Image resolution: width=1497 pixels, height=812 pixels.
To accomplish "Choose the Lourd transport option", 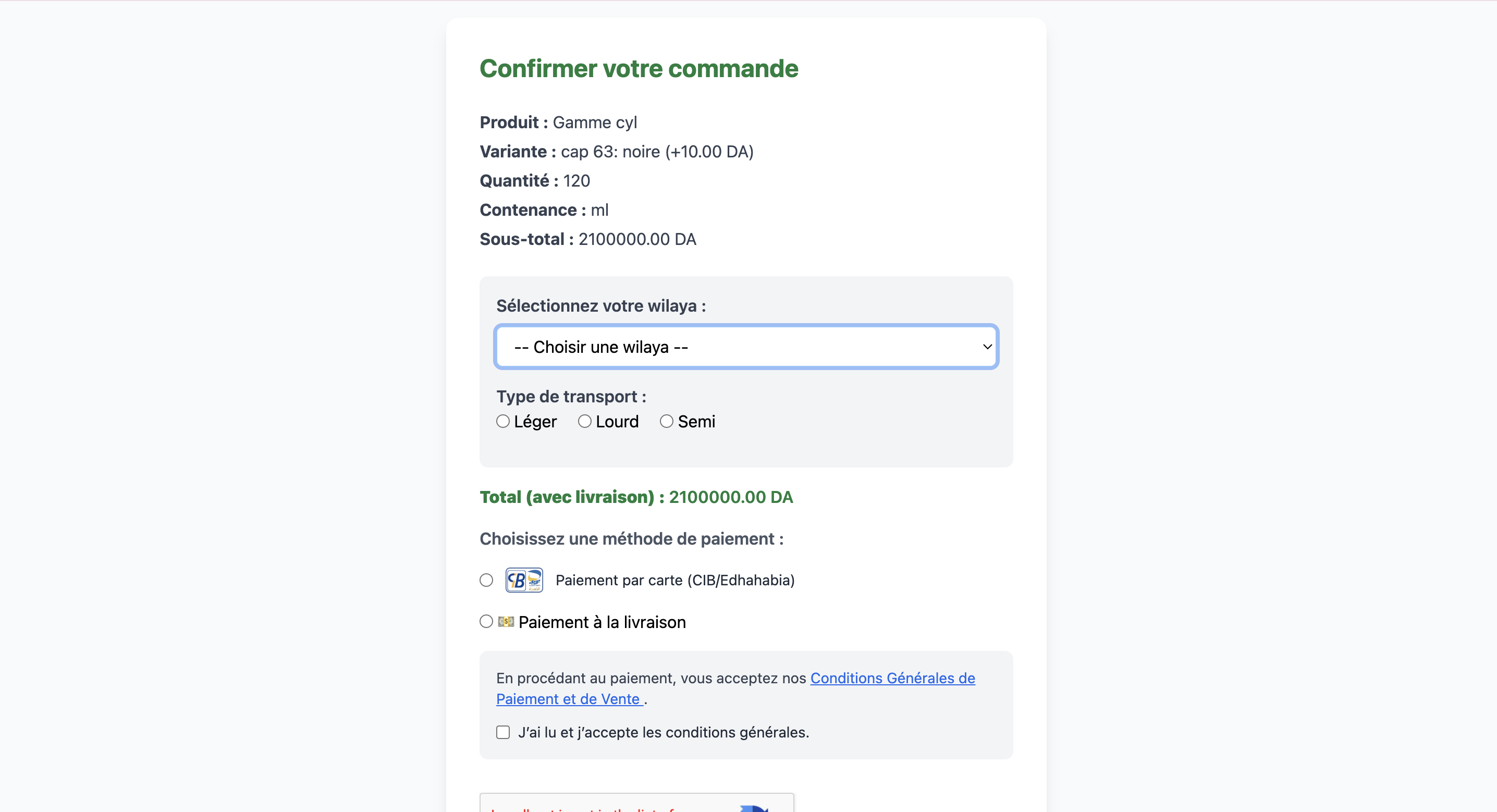I will pyautogui.click(x=585, y=421).
